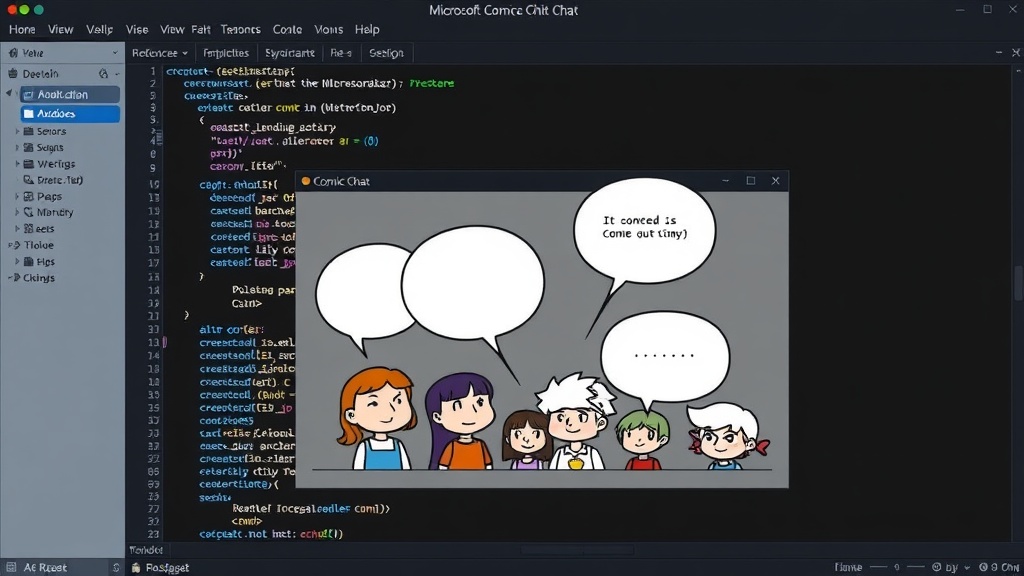This screenshot has width=1024, height=576.
Task: Open the Conte menu
Action: point(287,29)
